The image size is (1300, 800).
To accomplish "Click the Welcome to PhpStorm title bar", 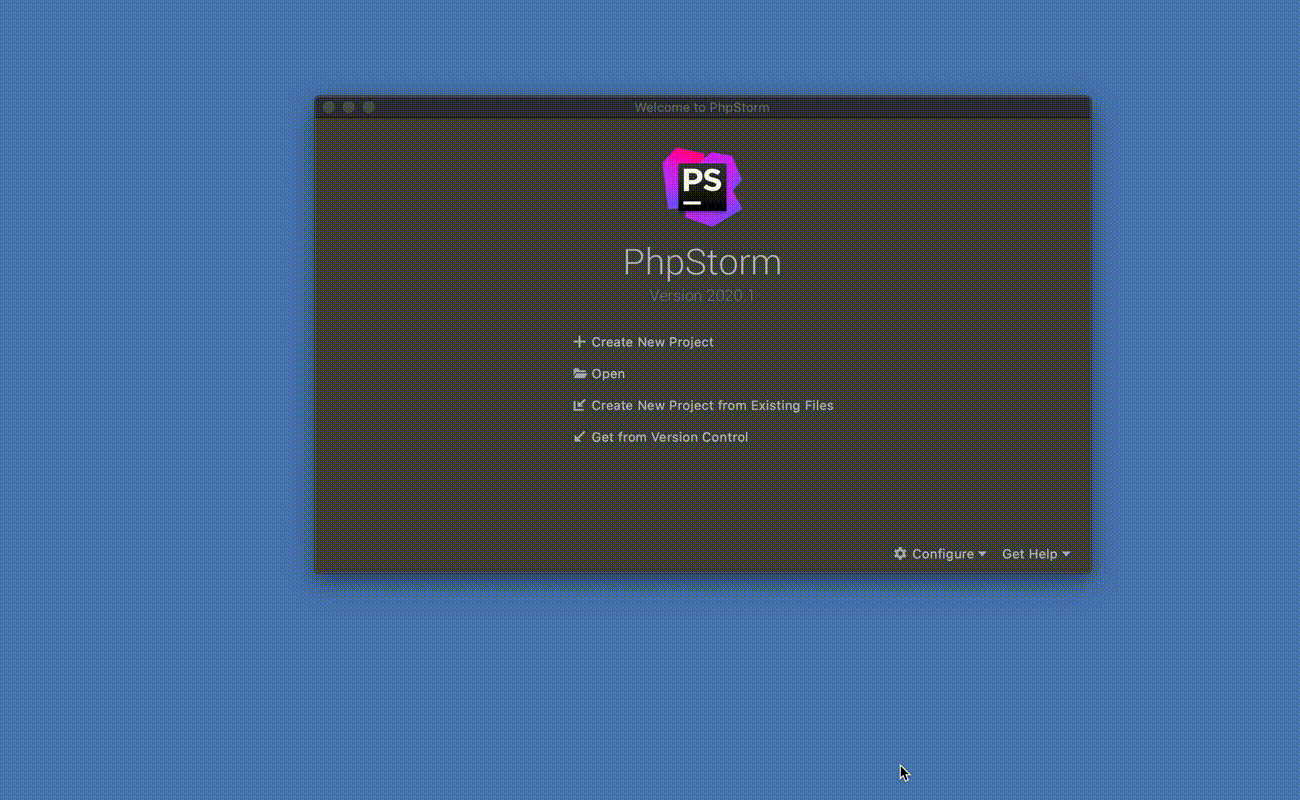I will 702,107.
